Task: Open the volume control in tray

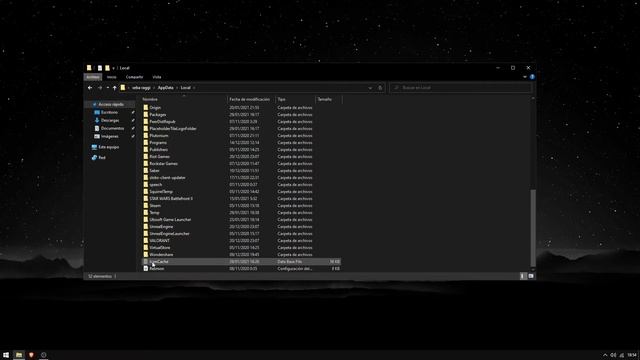Action: (x=613, y=355)
